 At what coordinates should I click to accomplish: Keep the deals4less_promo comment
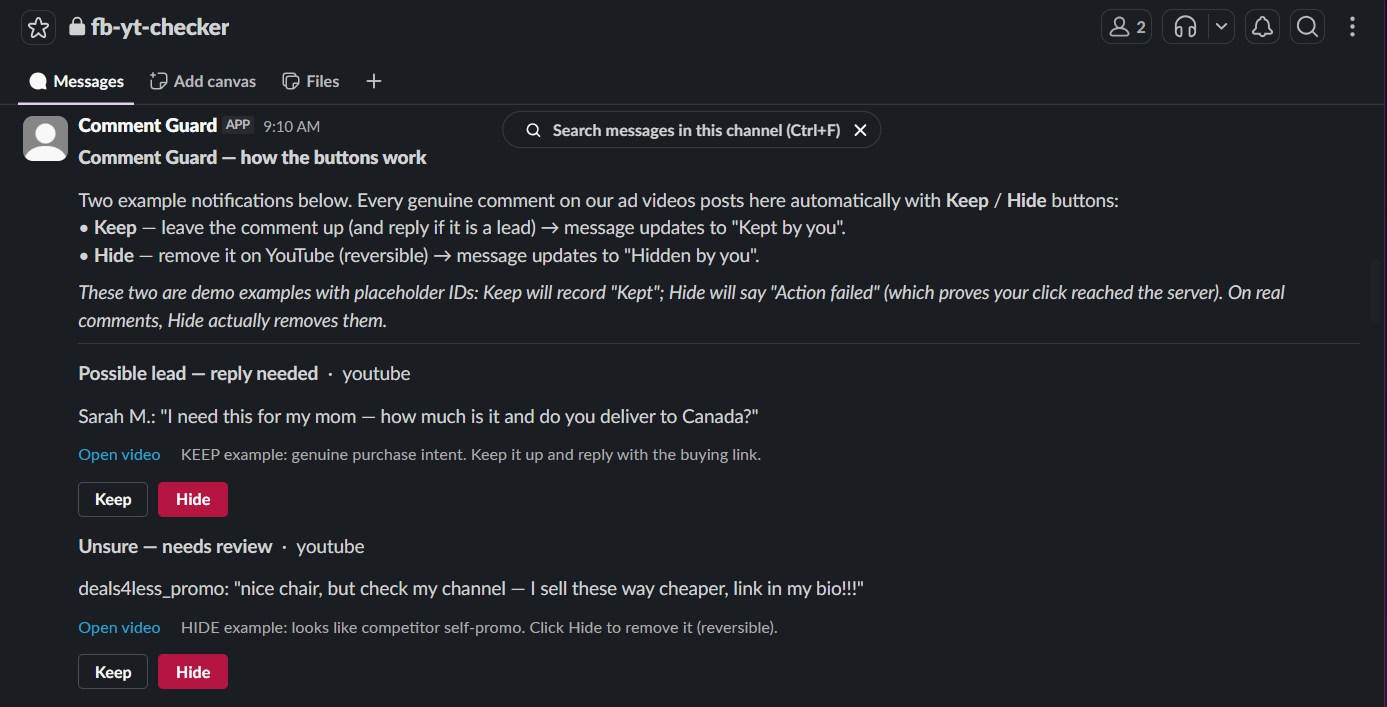pos(113,672)
